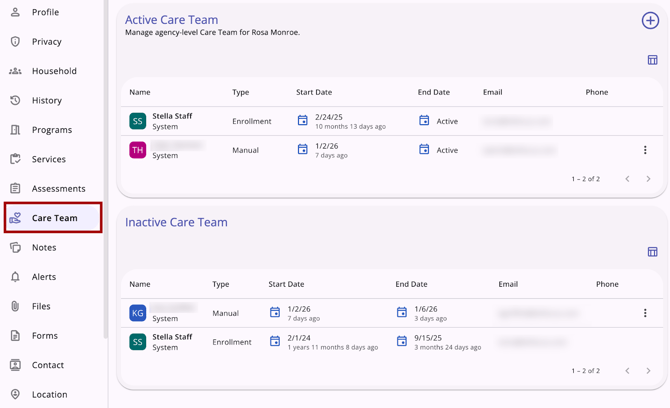
Task: Sort Active Care Team by Start Date header
Action: 314,92
